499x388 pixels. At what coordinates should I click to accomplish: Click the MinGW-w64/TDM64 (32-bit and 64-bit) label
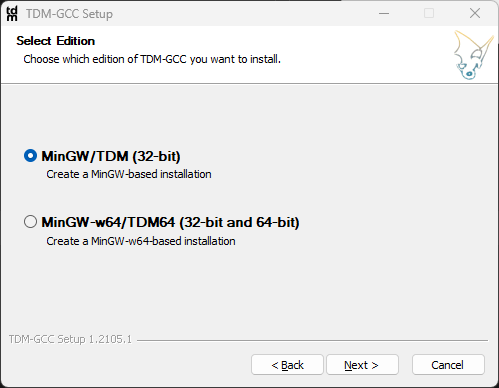170,222
